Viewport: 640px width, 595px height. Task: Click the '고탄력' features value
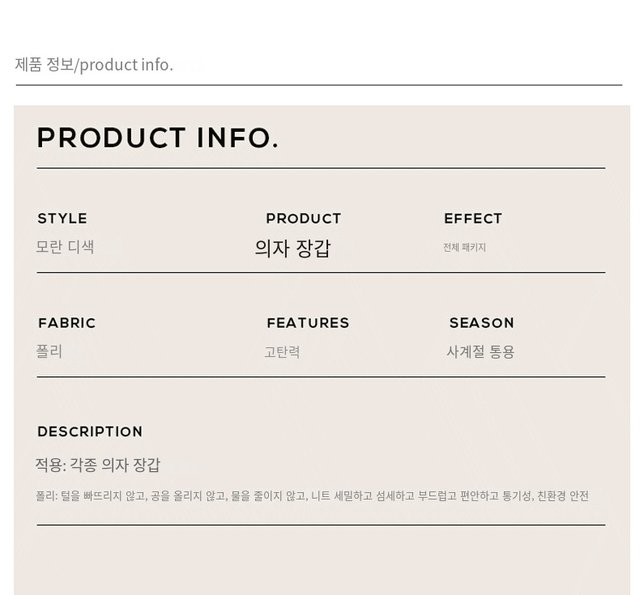tap(282, 352)
